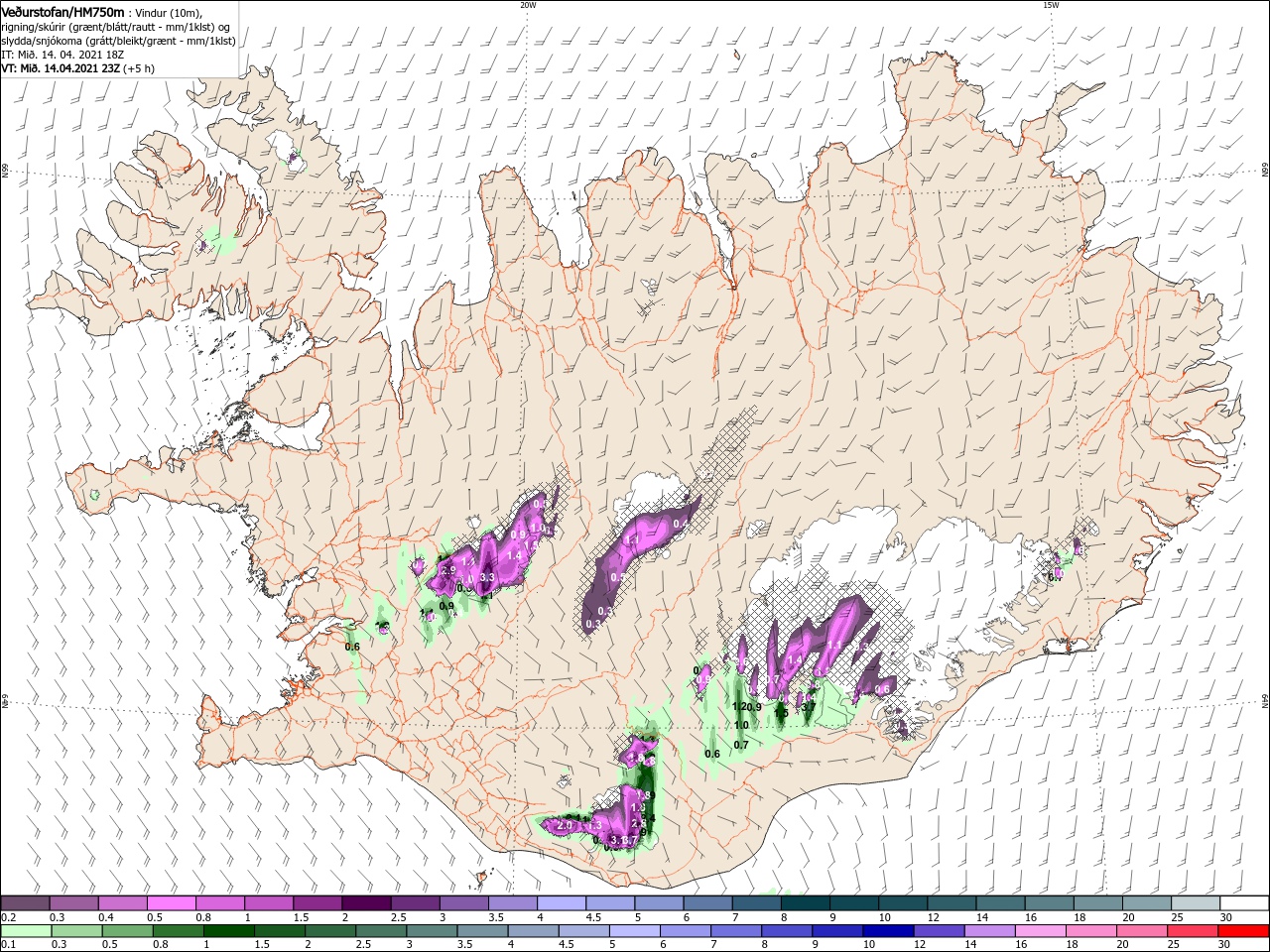Pick snow scale swatch starting at 1.5
This screenshot has width=1270, height=952.
[317, 903]
